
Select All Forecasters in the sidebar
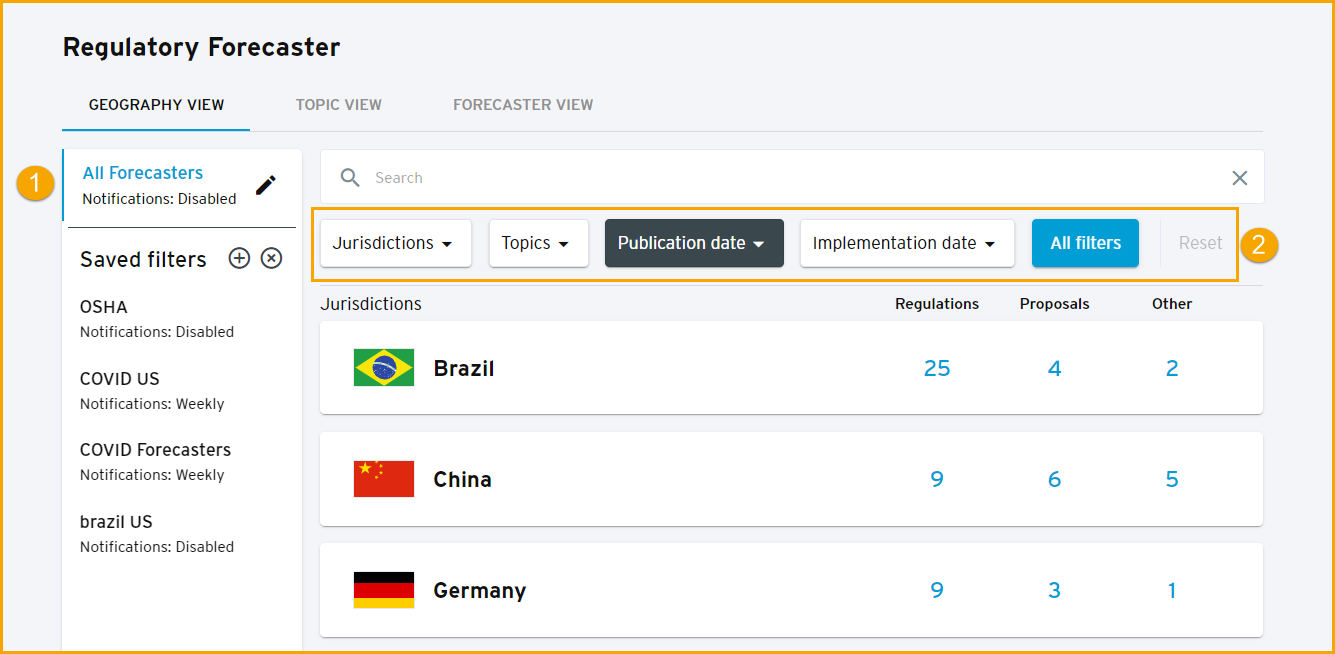tap(143, 173)
